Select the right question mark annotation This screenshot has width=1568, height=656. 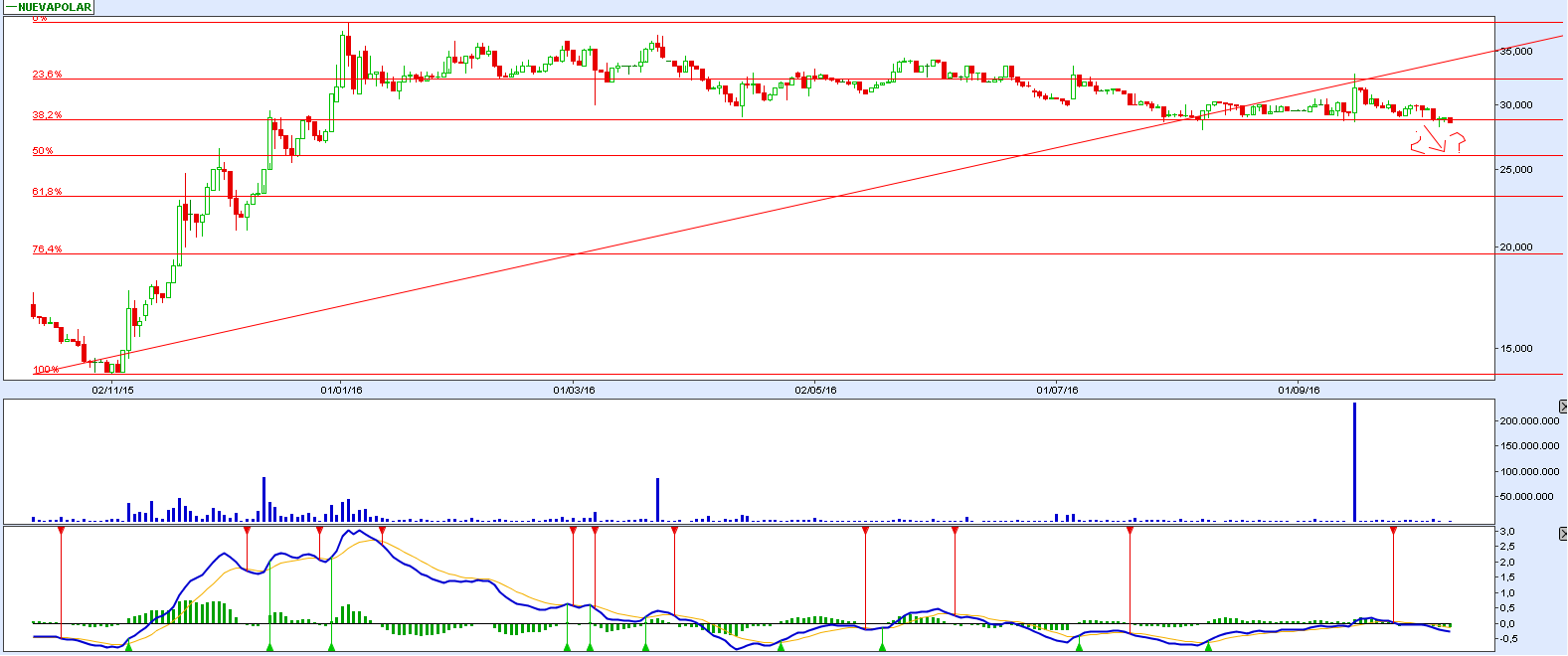[1459, 144]
